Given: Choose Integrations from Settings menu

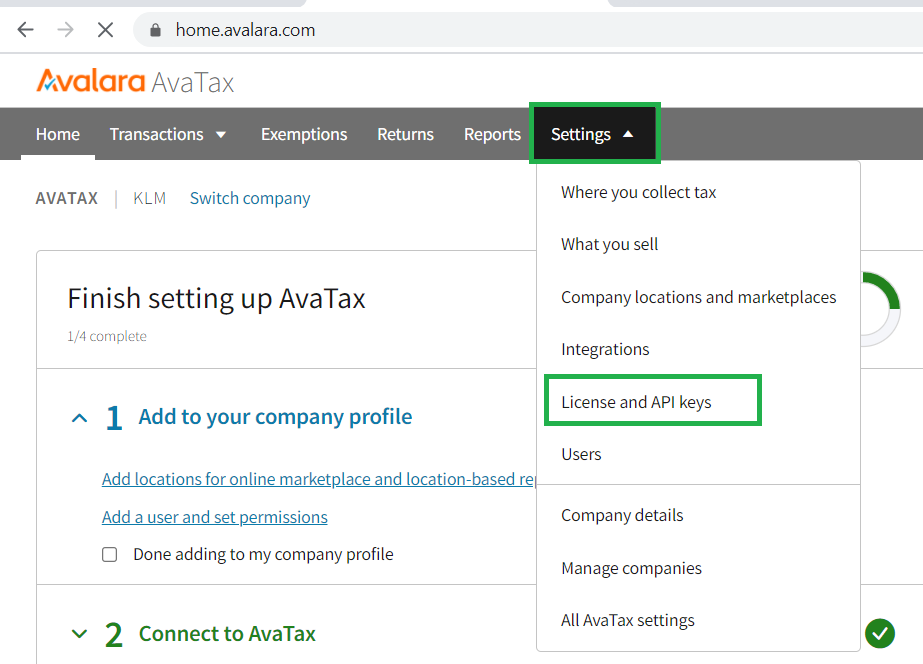Looking at the screenshot, I should [x=605, y=350].
